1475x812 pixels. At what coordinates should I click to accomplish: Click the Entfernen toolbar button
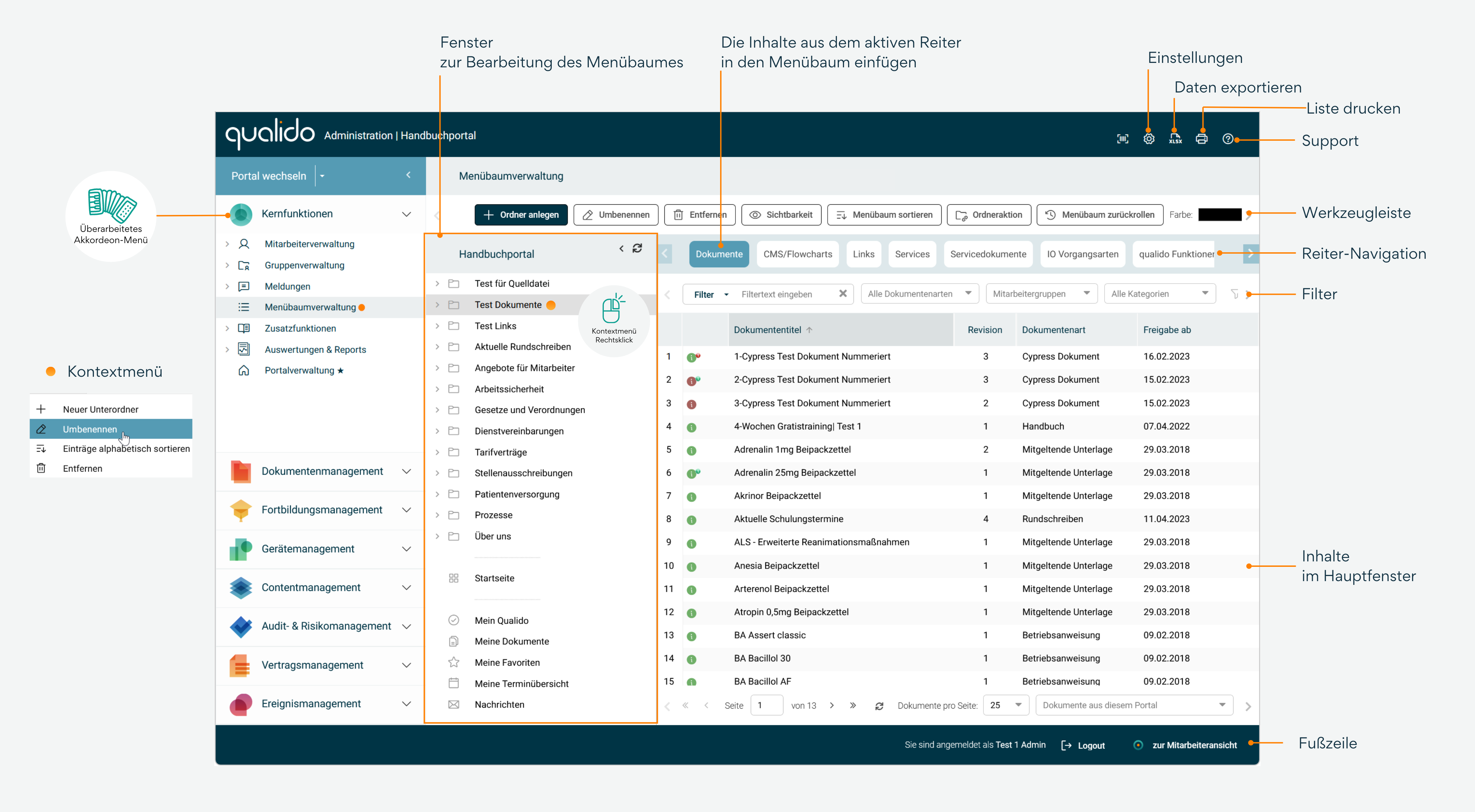tap(700, 215)
